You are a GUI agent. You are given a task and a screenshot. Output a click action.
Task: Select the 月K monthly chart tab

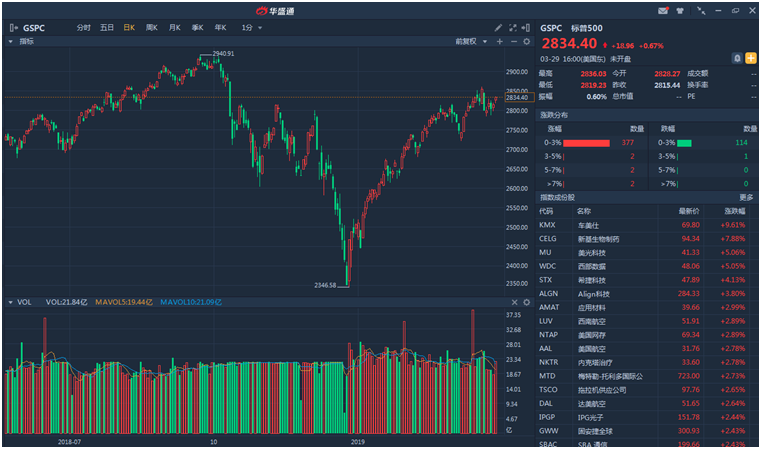coord(175,28)
